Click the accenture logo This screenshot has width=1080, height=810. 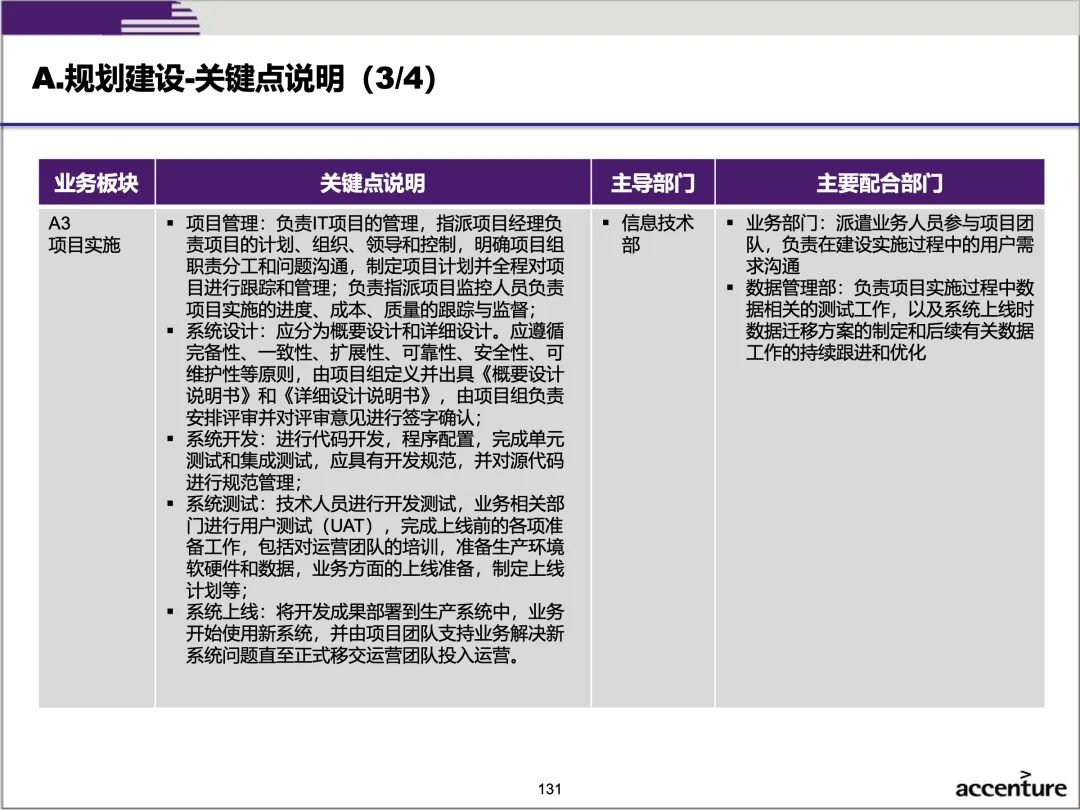click(x=1010, y=785)
